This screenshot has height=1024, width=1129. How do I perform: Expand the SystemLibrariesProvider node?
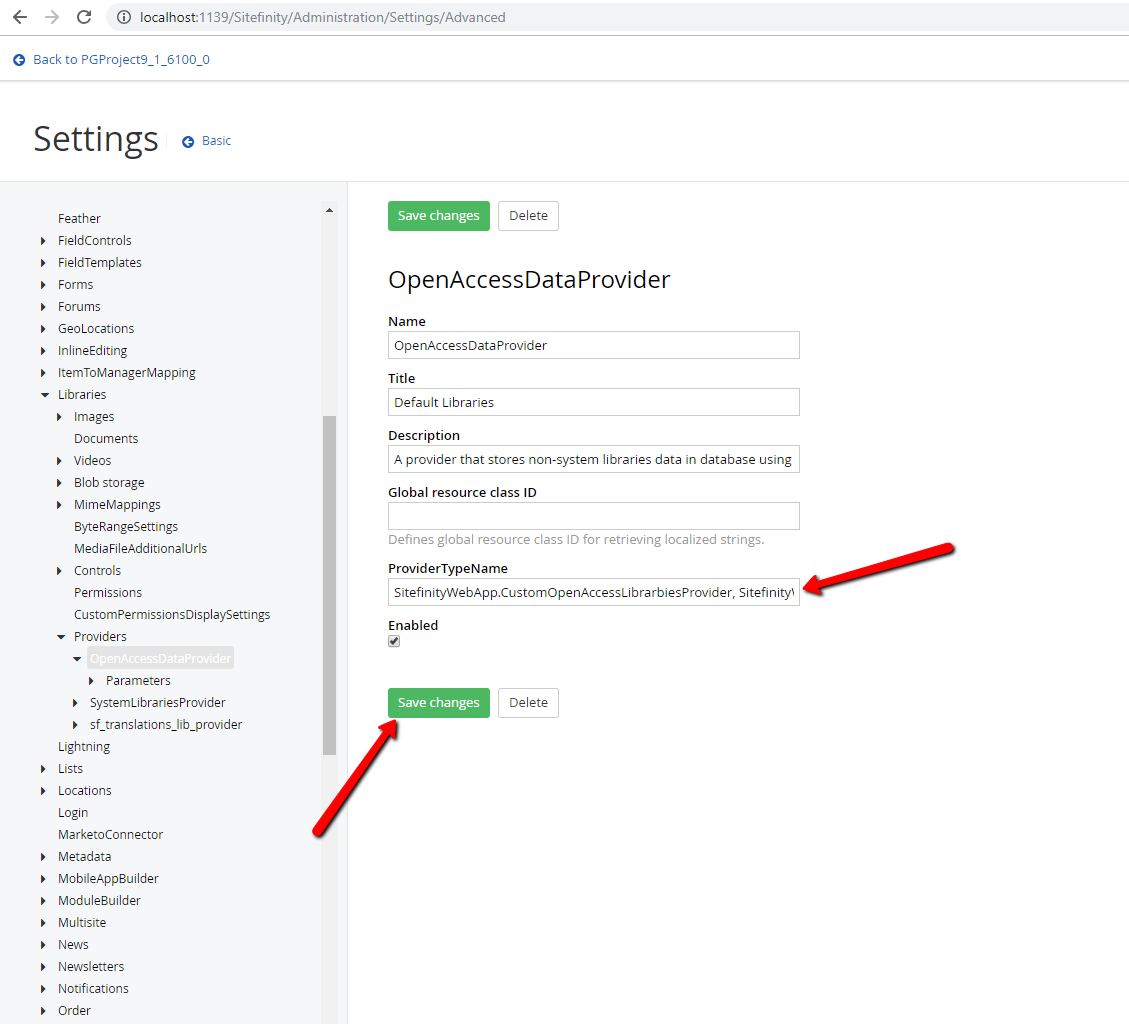pyautogui.click(x=75, y=703)
